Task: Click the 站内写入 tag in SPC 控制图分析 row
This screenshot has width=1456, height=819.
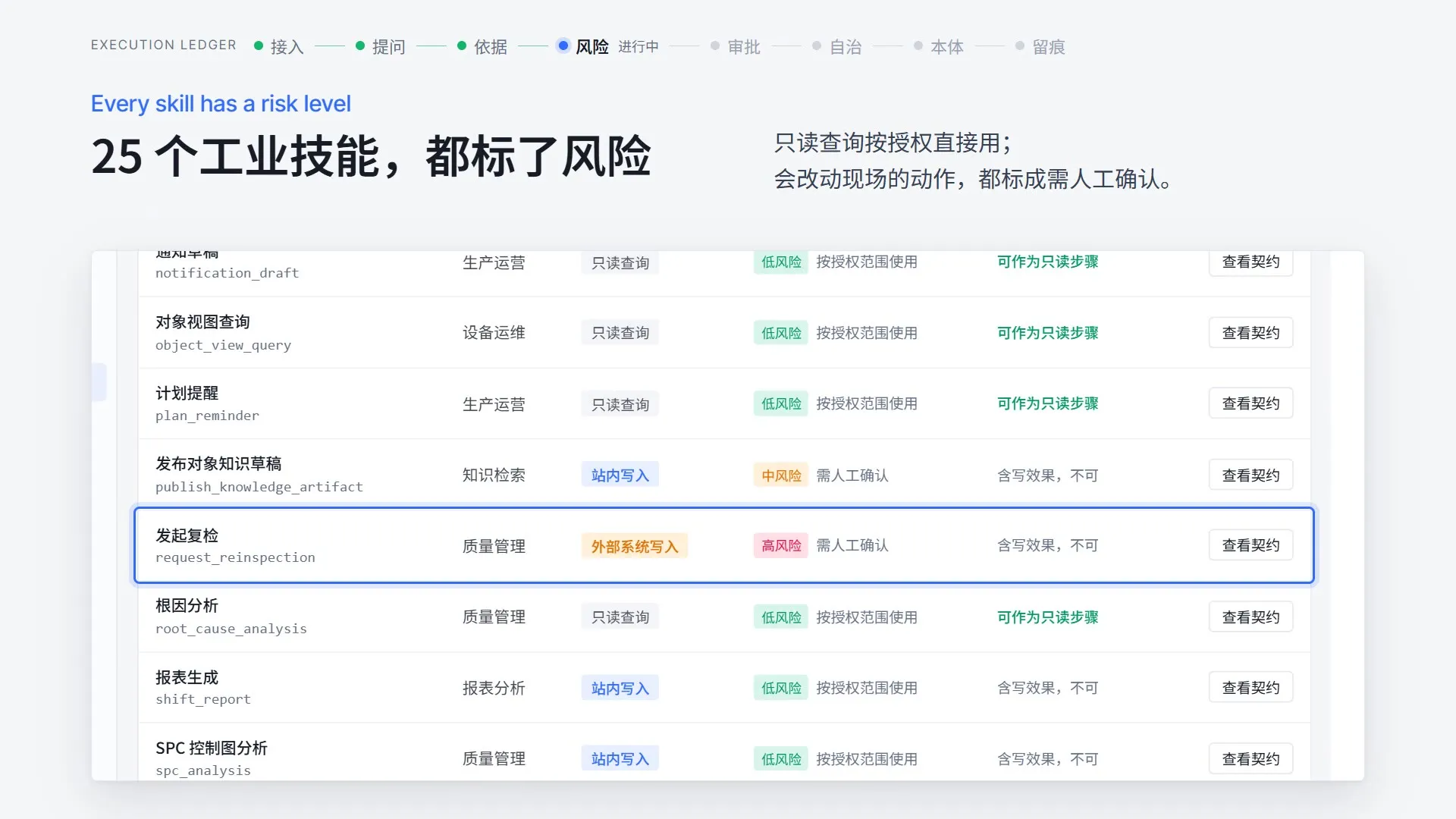Action: pos(620,758)
